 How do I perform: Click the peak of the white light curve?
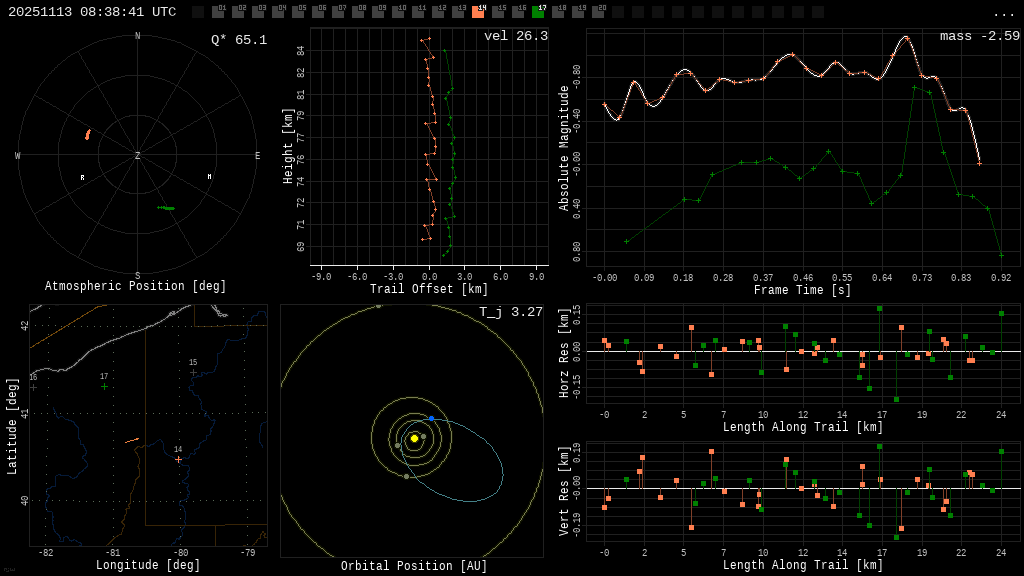click(906, 37)
